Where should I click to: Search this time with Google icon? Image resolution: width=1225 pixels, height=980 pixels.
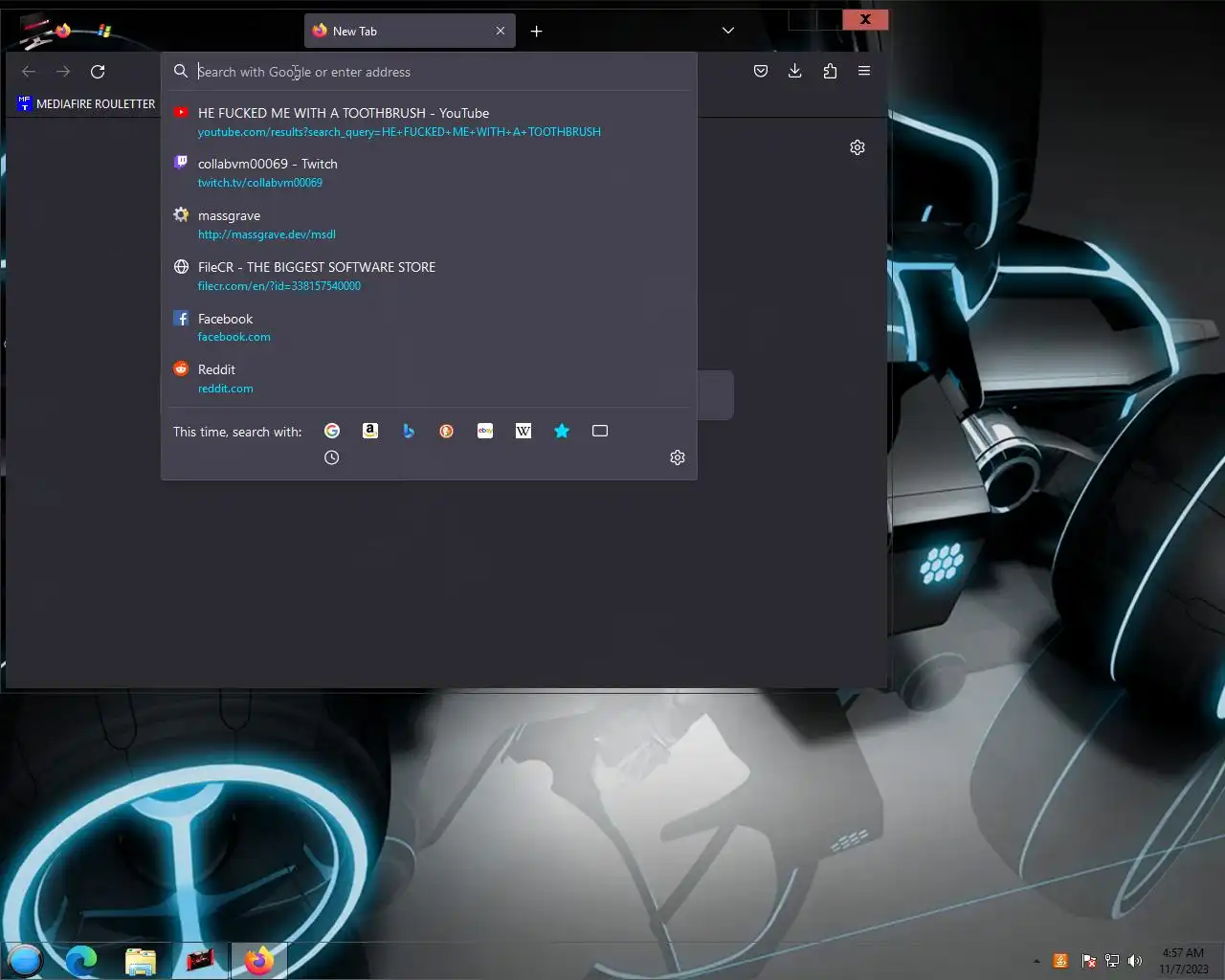pyautogui.click(x=332, y=432)
